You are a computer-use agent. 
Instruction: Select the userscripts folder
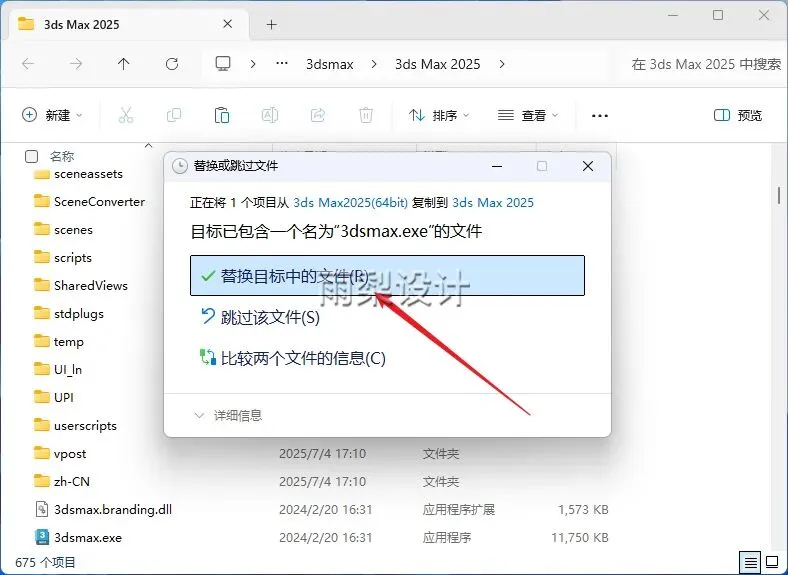85,426
